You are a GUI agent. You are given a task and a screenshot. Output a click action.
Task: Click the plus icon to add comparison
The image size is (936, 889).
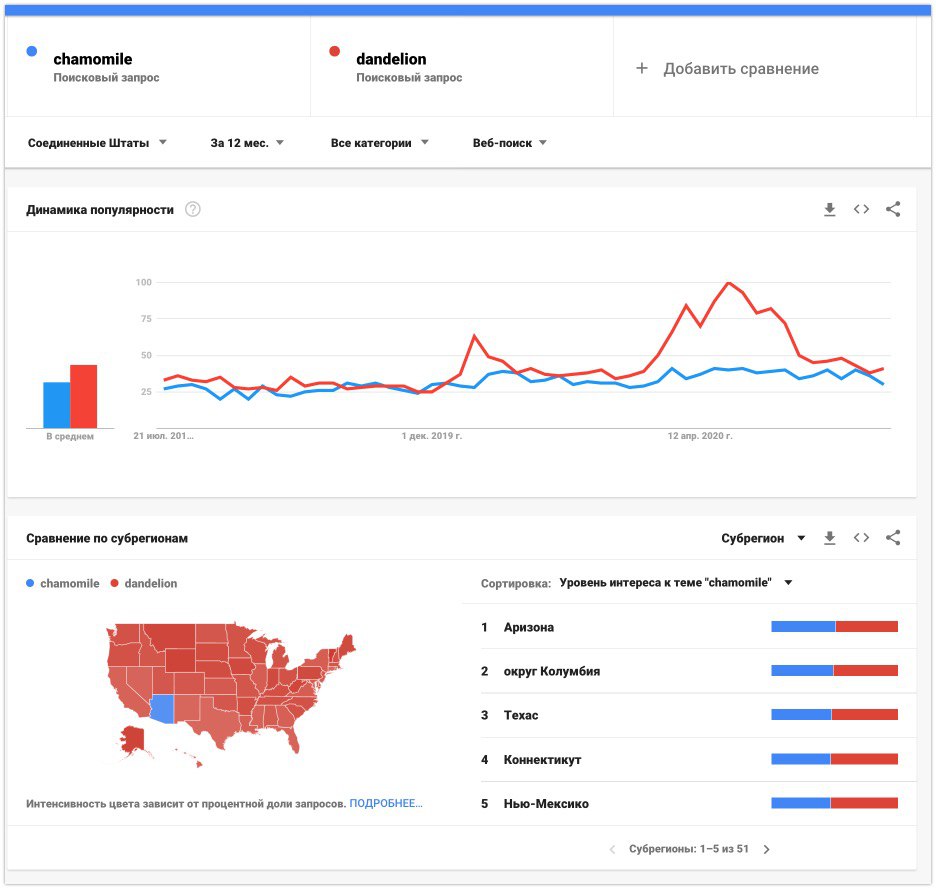click(x=642, y=68)
